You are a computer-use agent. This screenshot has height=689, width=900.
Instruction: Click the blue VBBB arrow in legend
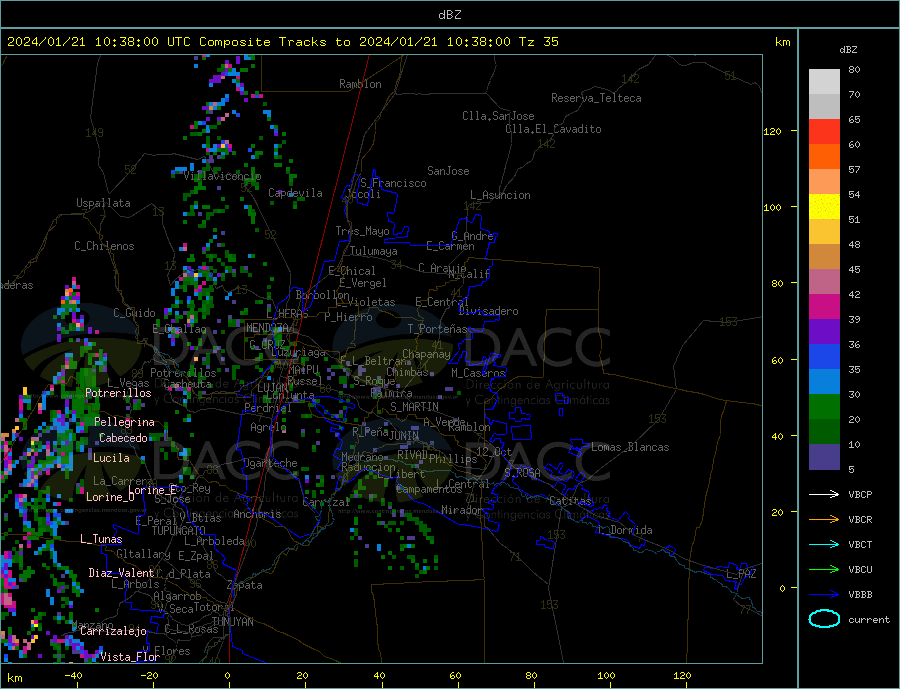pos(824,595)
